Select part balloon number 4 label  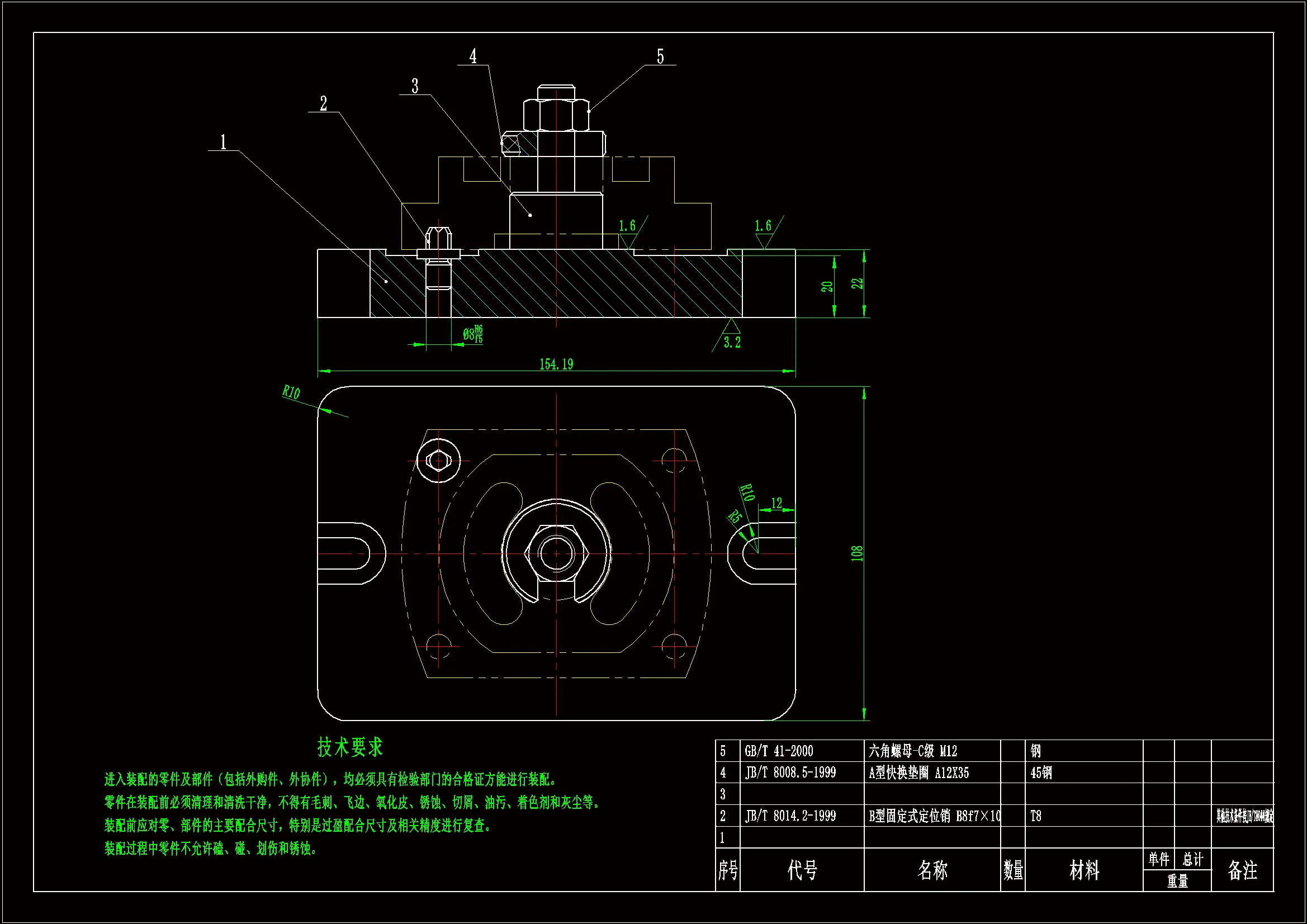pos(473,56)
